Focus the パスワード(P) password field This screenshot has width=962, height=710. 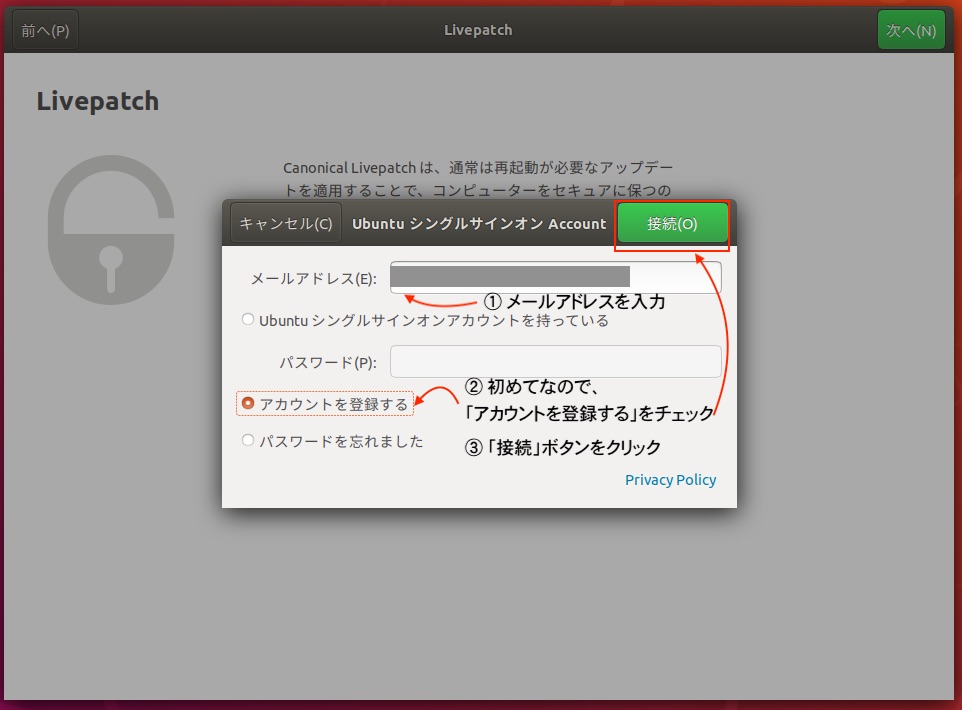point(556,361)
